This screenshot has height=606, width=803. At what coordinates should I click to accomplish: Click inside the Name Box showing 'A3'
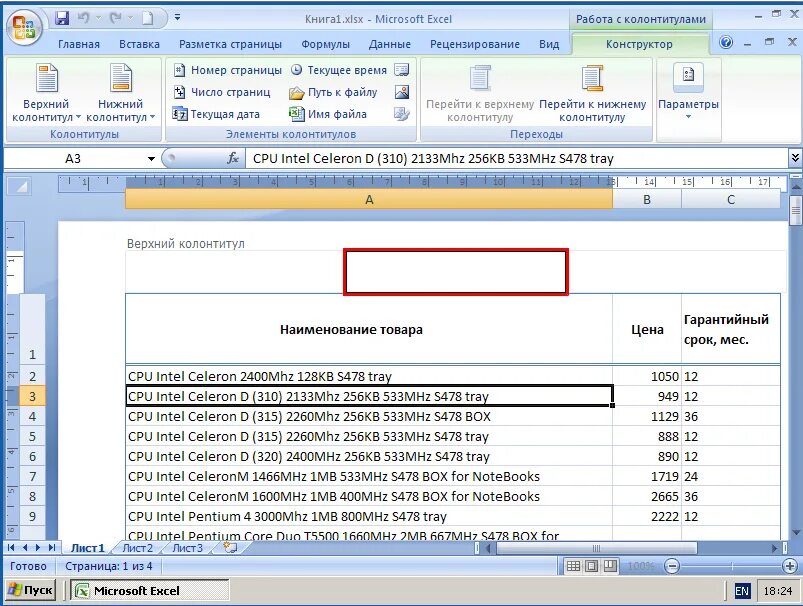coord(74,159)
